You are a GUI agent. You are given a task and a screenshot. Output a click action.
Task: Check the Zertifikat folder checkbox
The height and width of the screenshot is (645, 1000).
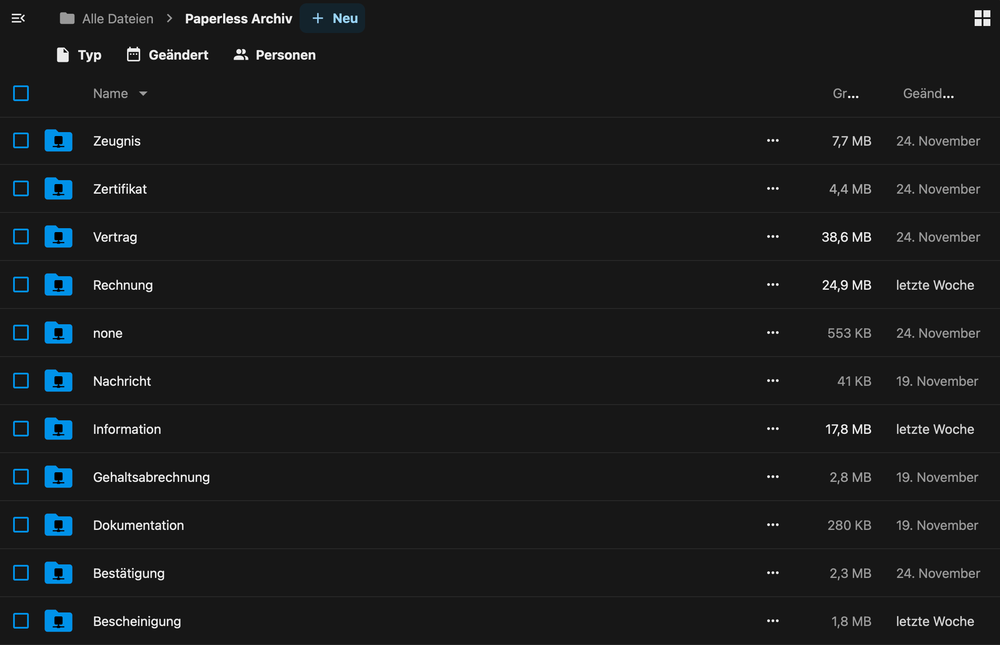point(21,189)
